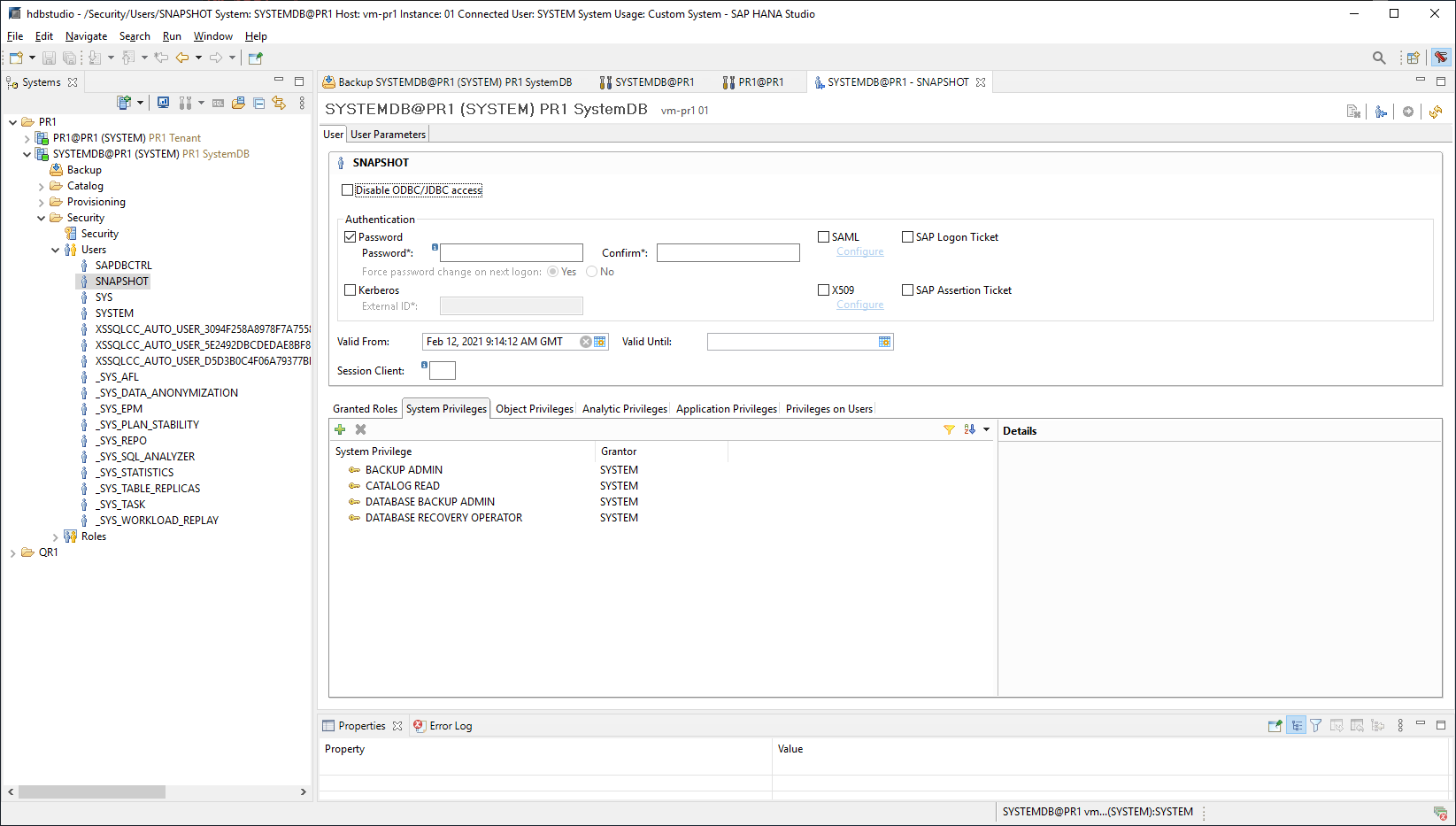The height and width of the screenshot is (826, 1456).
Task: Switch to the Object Privileges tab
Action: (535, 409)
